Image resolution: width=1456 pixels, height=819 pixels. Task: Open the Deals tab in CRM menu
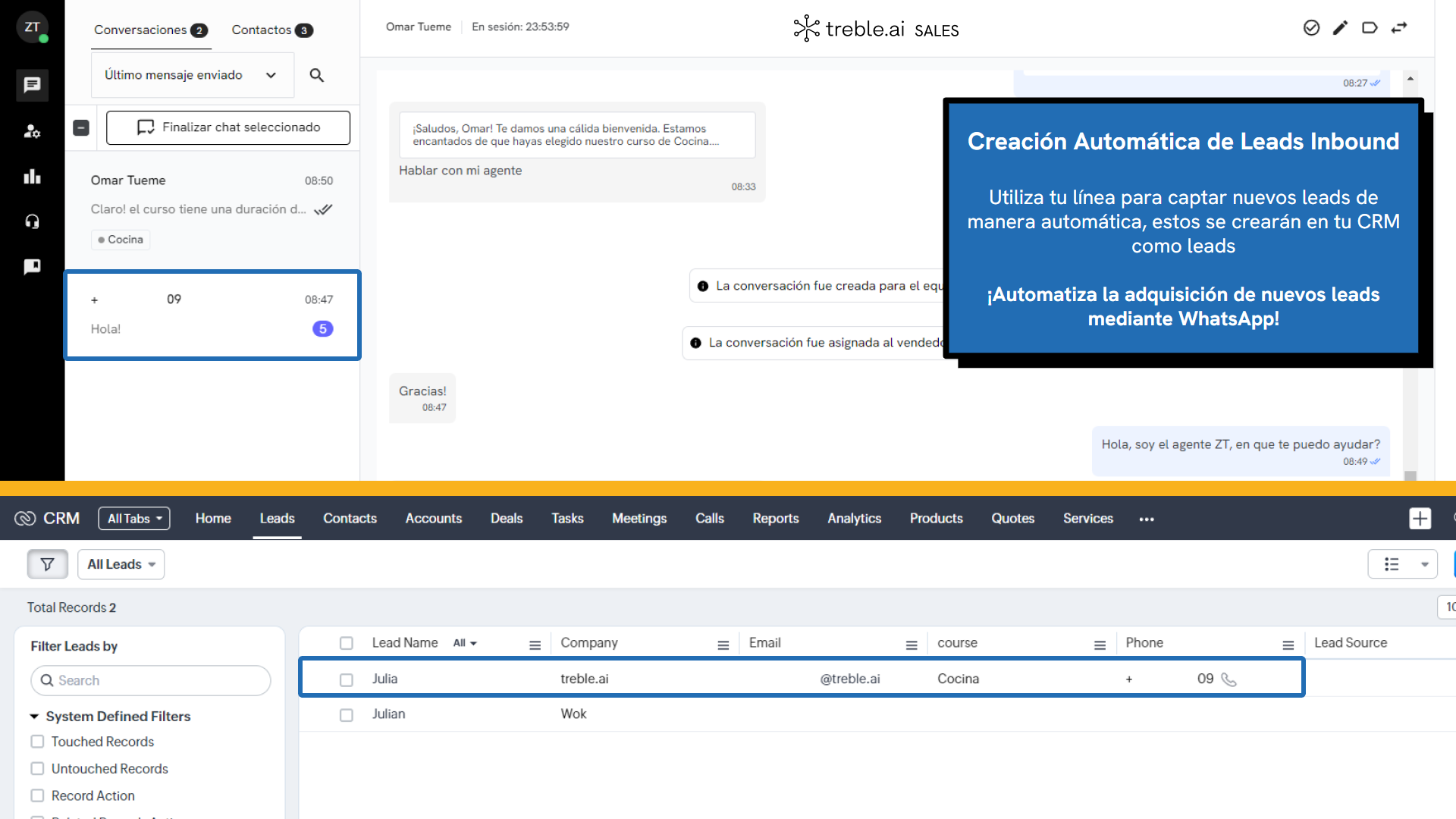click(506, 519)
